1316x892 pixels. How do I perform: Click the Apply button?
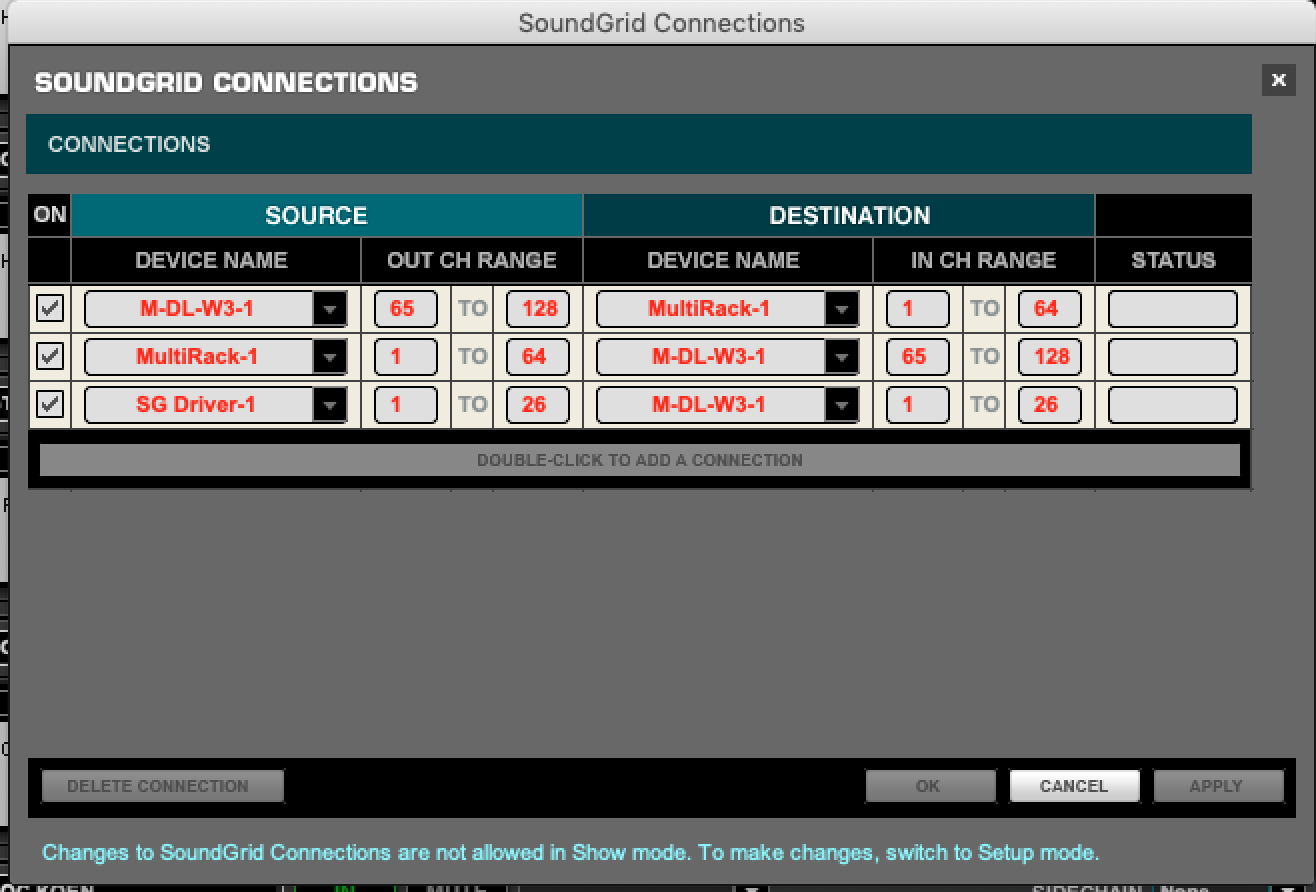coord(1218,786)
